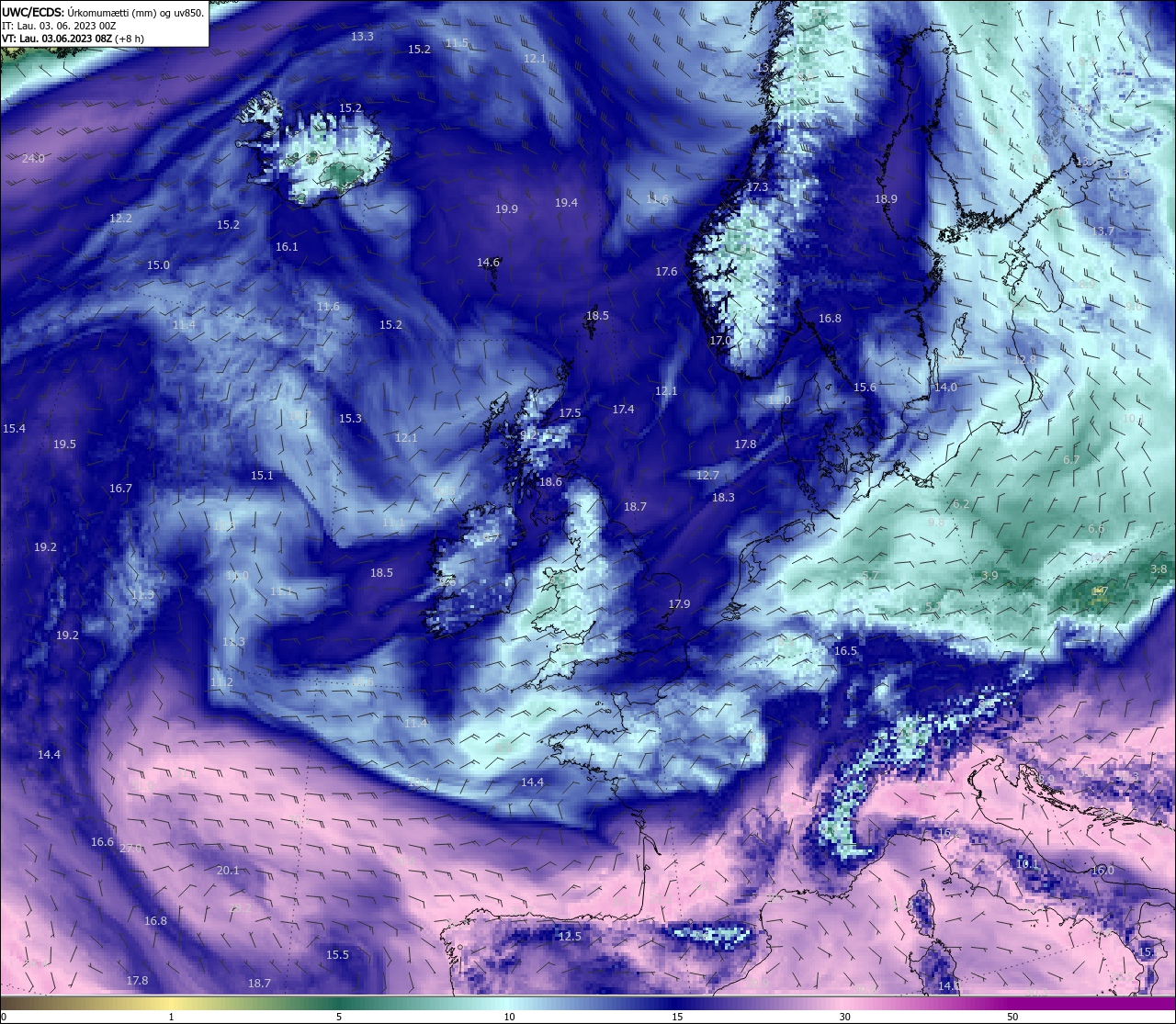Click the value 20.1 in the southwest

(x=228, y=871)
